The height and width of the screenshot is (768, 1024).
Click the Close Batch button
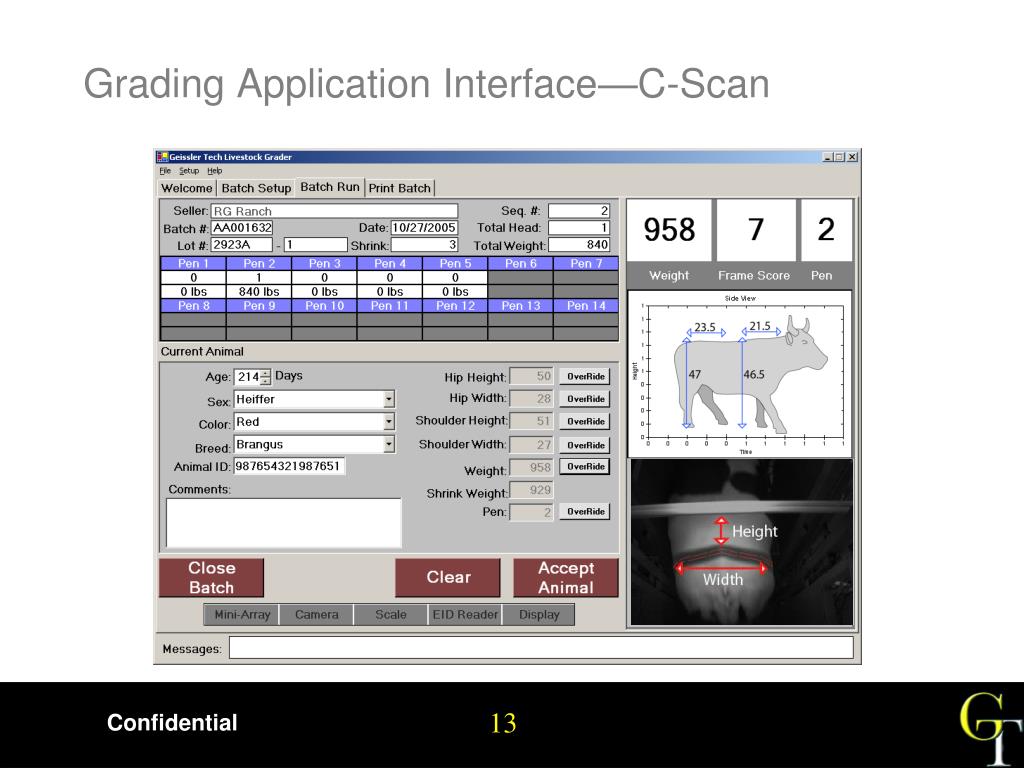[211, 577]
